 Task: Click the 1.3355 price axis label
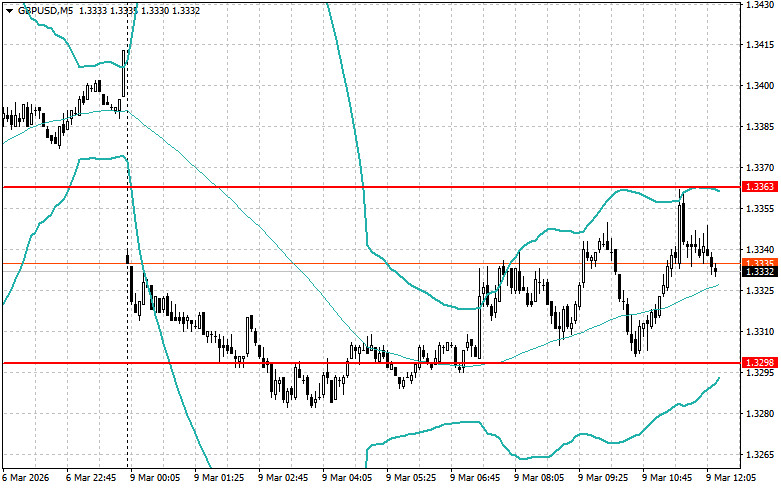click(x=760, y=209)
